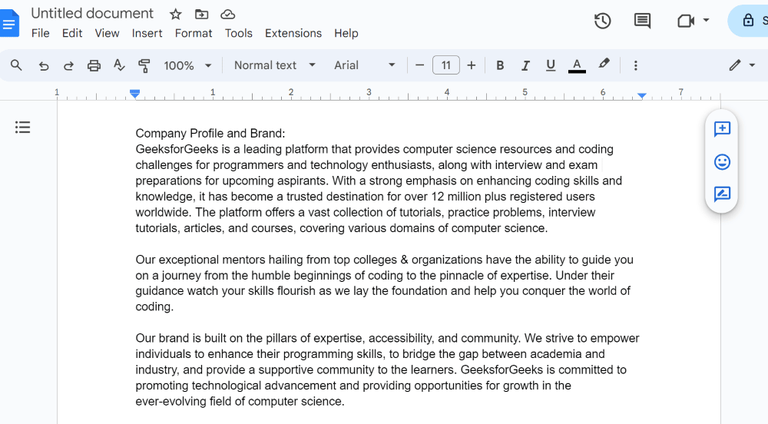Open the text color picker
Image resolution: width=768 pixels, height=424 pixels.
(x=577, y=65)
